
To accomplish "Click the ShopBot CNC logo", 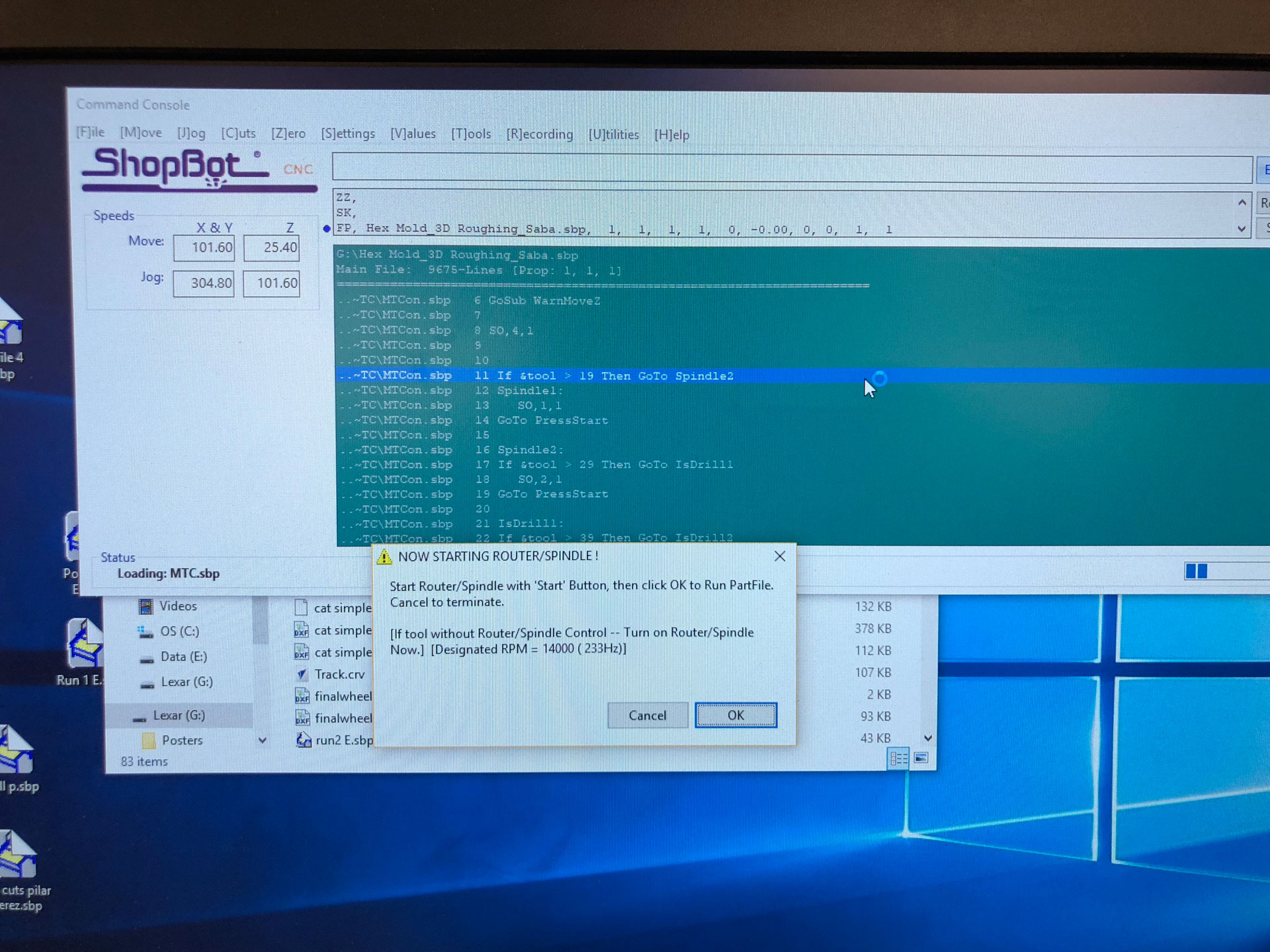I will pyautogui.click(x=198, y=169).
